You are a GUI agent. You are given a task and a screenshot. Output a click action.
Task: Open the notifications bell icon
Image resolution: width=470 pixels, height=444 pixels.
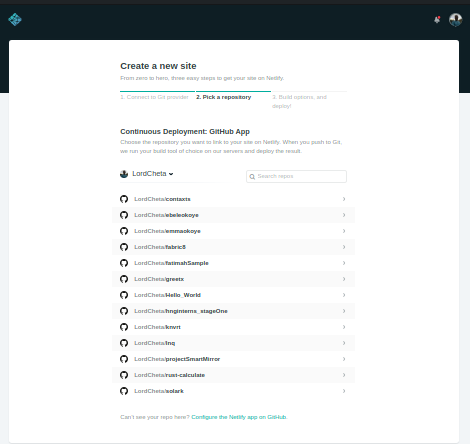pyautogui.click(x=437, y=20)
